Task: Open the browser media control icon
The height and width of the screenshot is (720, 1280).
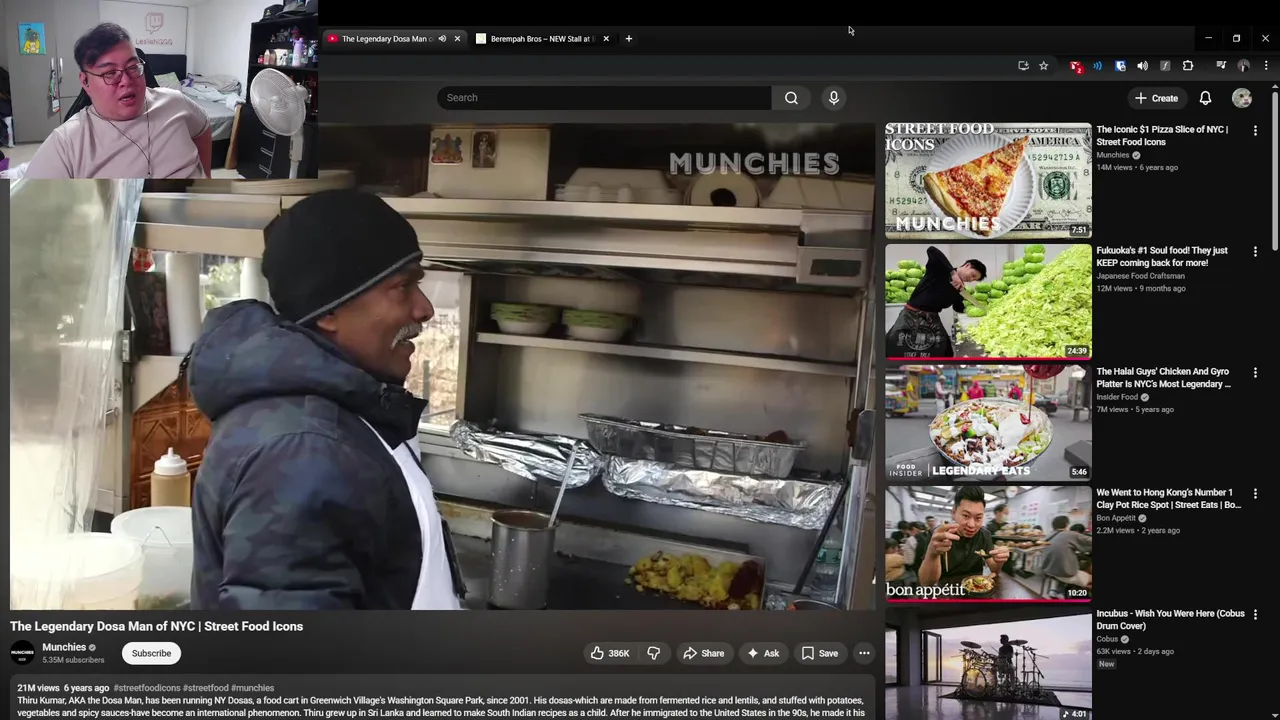Action: [1221, 66]
